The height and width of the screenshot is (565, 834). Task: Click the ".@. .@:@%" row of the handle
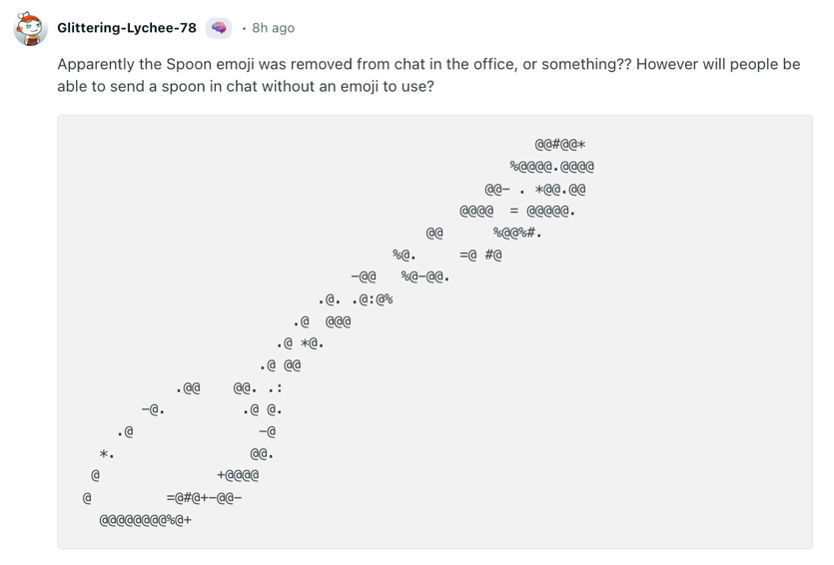coord(355,299)
